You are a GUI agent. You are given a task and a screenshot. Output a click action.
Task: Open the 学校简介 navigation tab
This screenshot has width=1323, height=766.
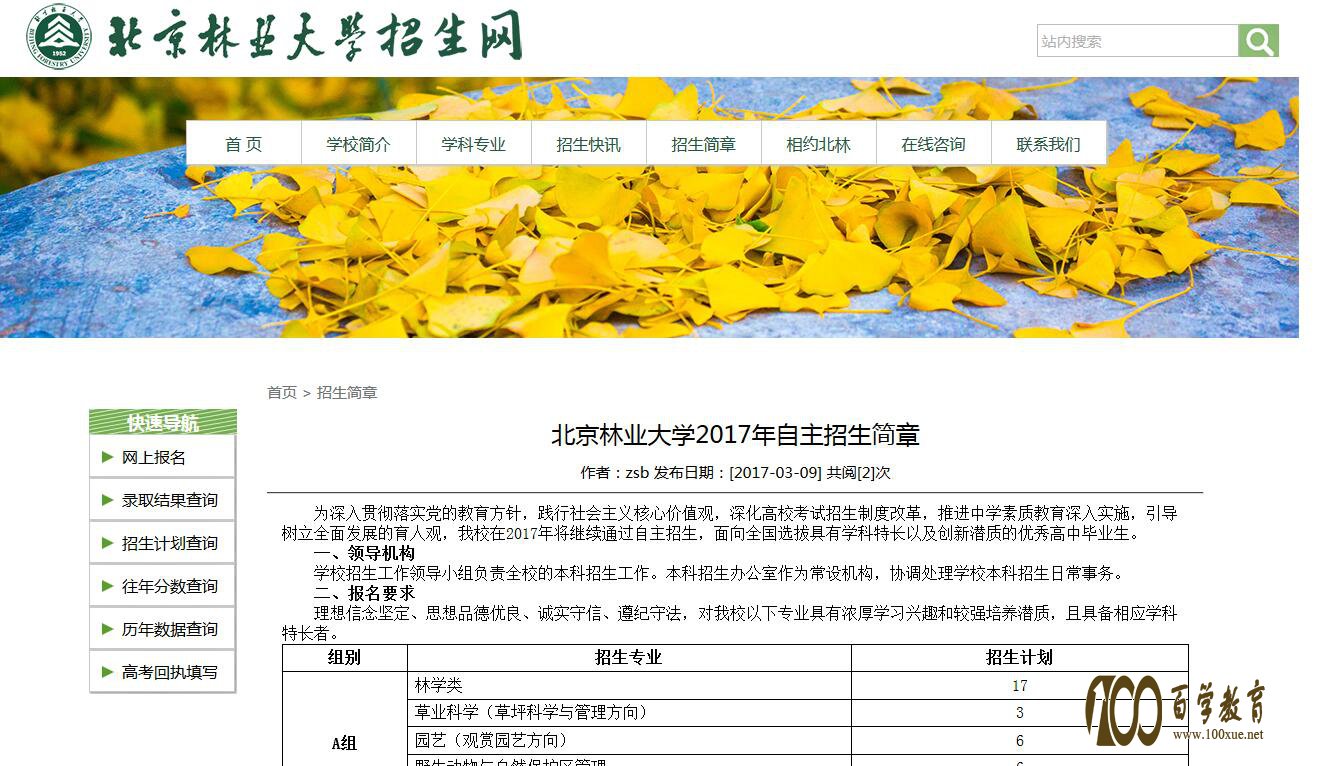(x=359, y=144)
